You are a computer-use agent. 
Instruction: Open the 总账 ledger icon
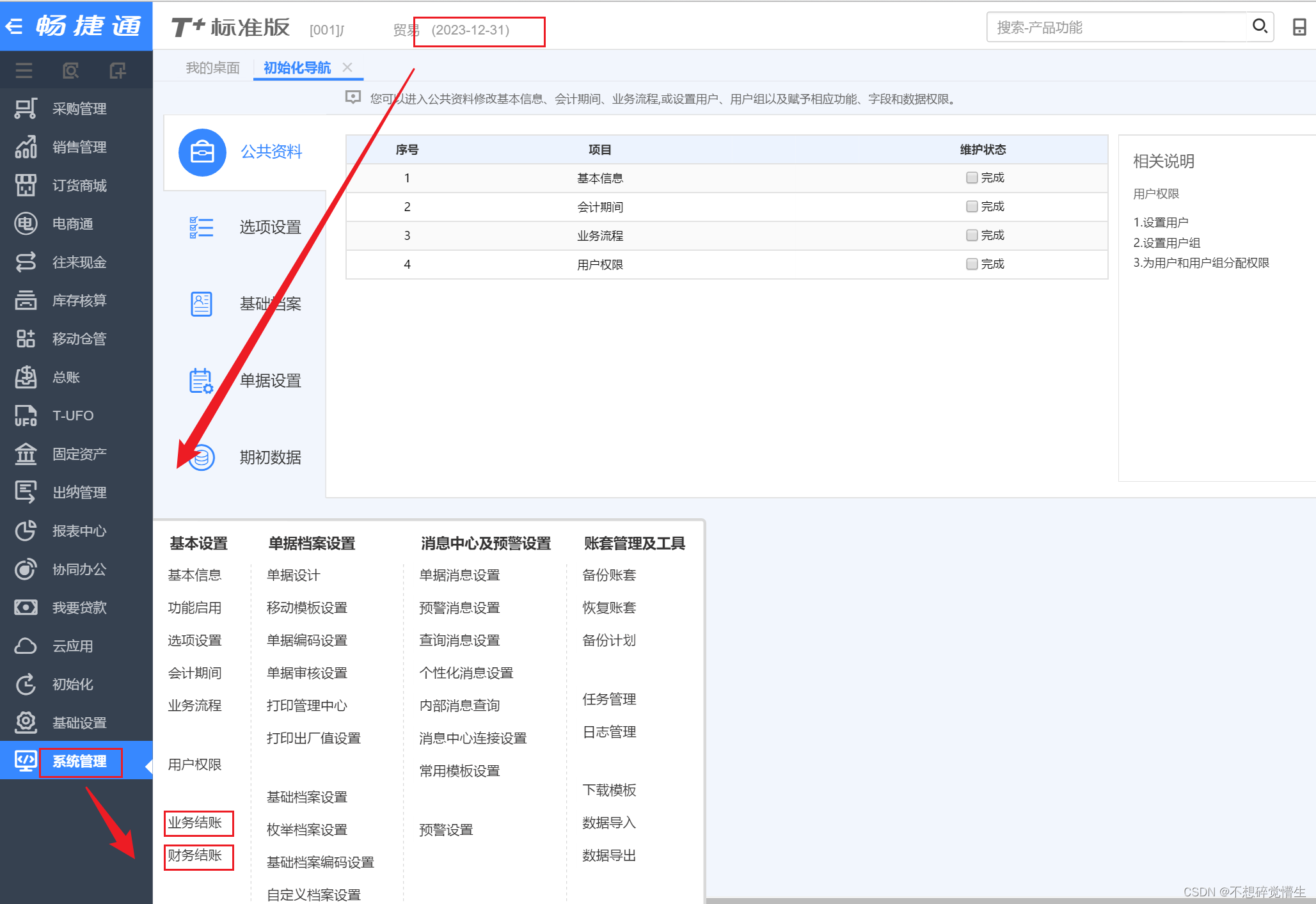pyautogui.click(x=26, y=377)
